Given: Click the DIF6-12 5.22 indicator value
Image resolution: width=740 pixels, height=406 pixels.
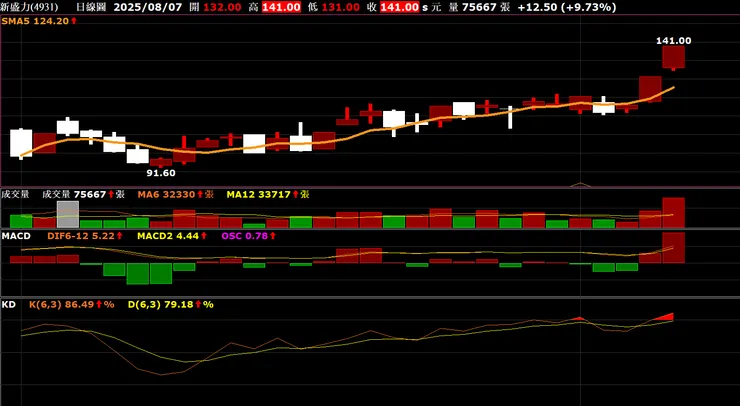Looking at the screenshot, I should [85, 236].
